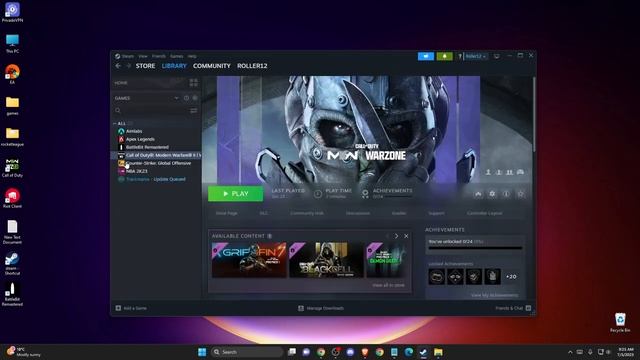Add game to favorites with star icon
640x360 pixels.
point(520,194)
